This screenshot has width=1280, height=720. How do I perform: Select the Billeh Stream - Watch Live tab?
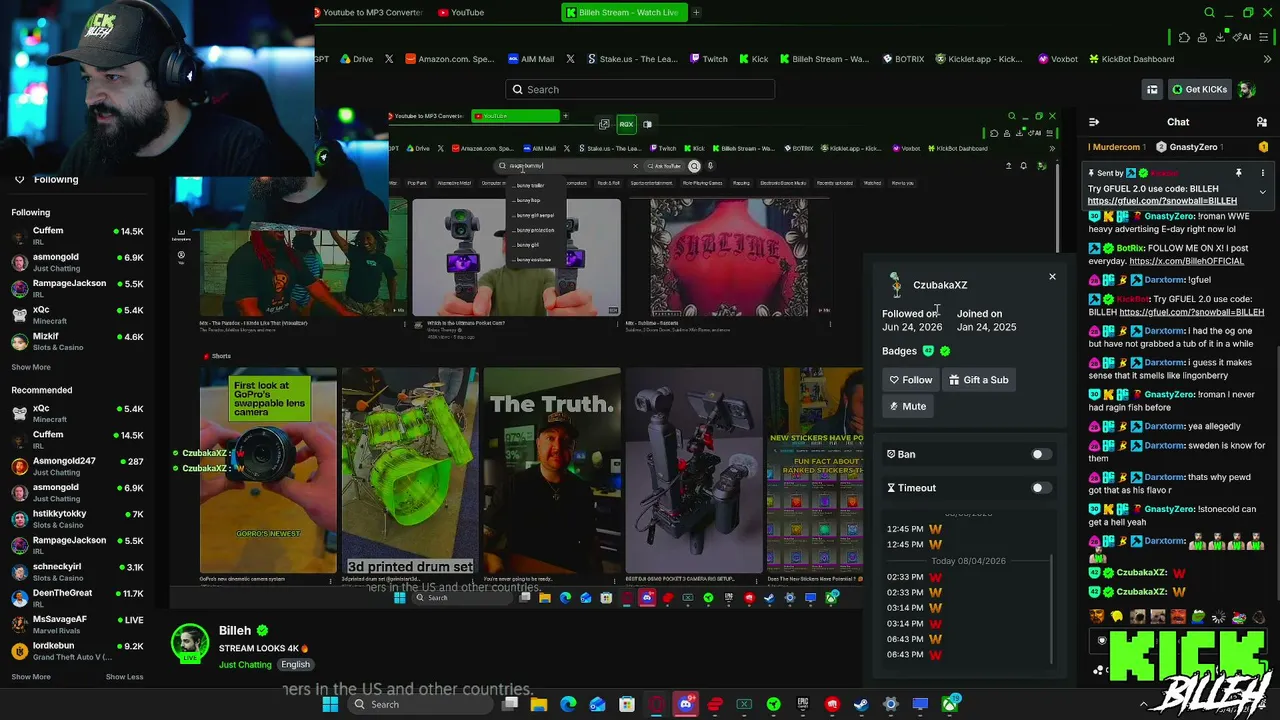pyautogui.click(x=622, y=12)
